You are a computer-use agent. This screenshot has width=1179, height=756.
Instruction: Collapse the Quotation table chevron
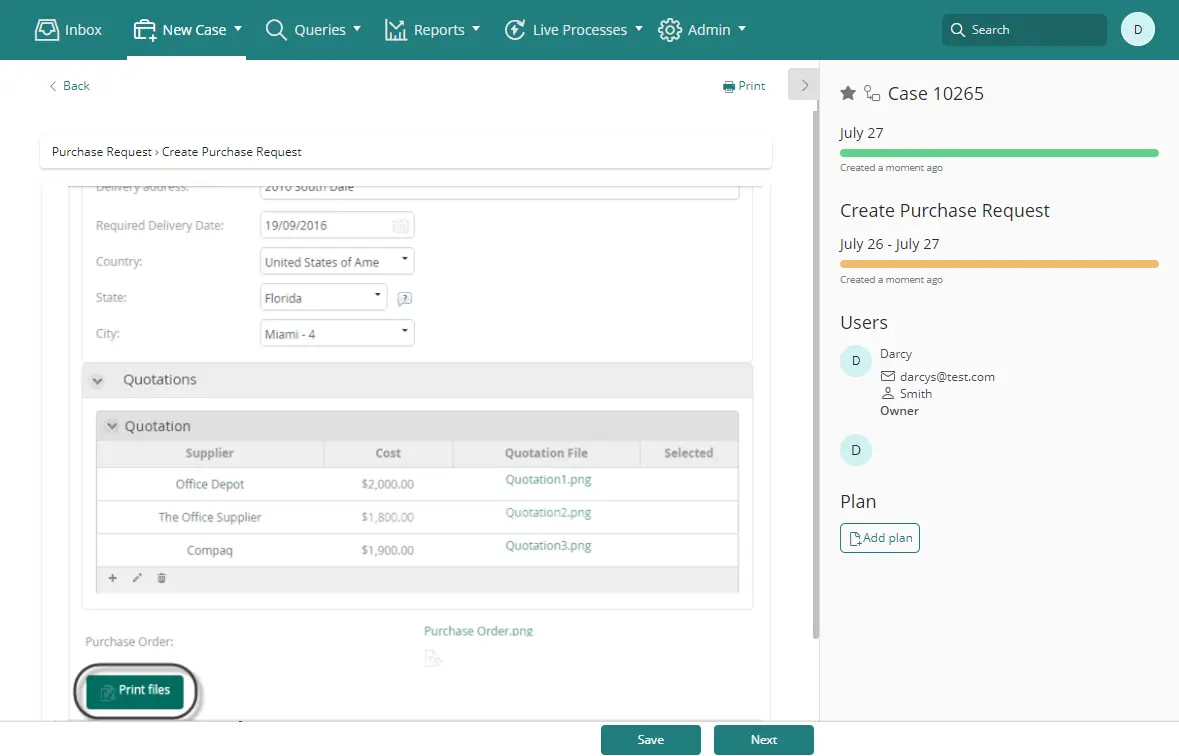[x=112, y=427]
